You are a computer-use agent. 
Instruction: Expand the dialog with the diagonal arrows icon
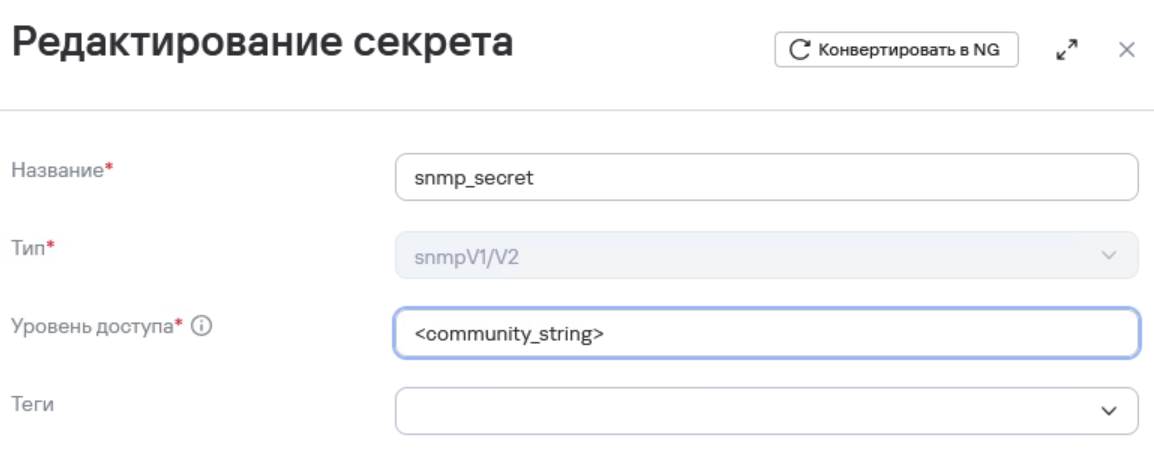(x=1066, y=49)
